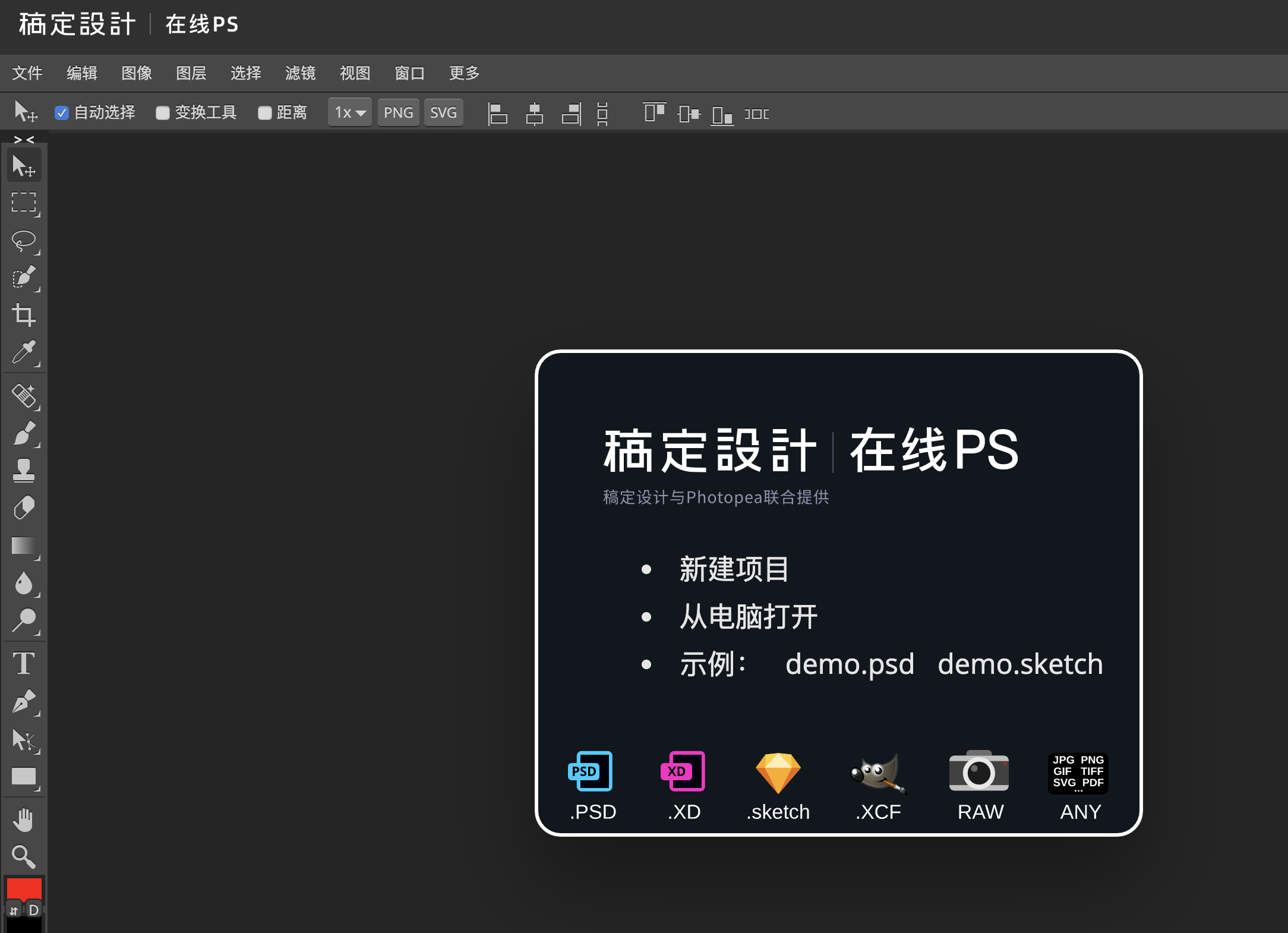The width and height of the screenshot is (1288, 933).
Task: Click the distribute vertical spacing icon
Action: [x=602, y=113]
